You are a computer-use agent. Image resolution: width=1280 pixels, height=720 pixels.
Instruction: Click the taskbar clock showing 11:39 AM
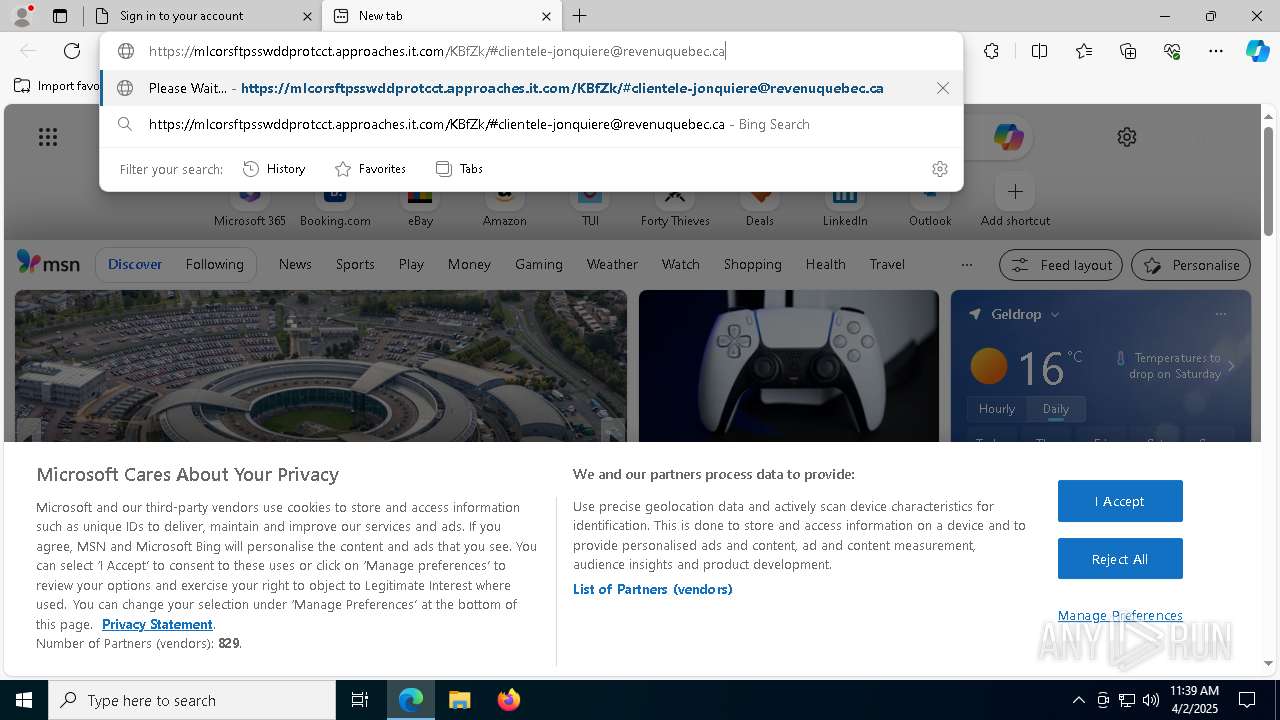[1193, 700]
